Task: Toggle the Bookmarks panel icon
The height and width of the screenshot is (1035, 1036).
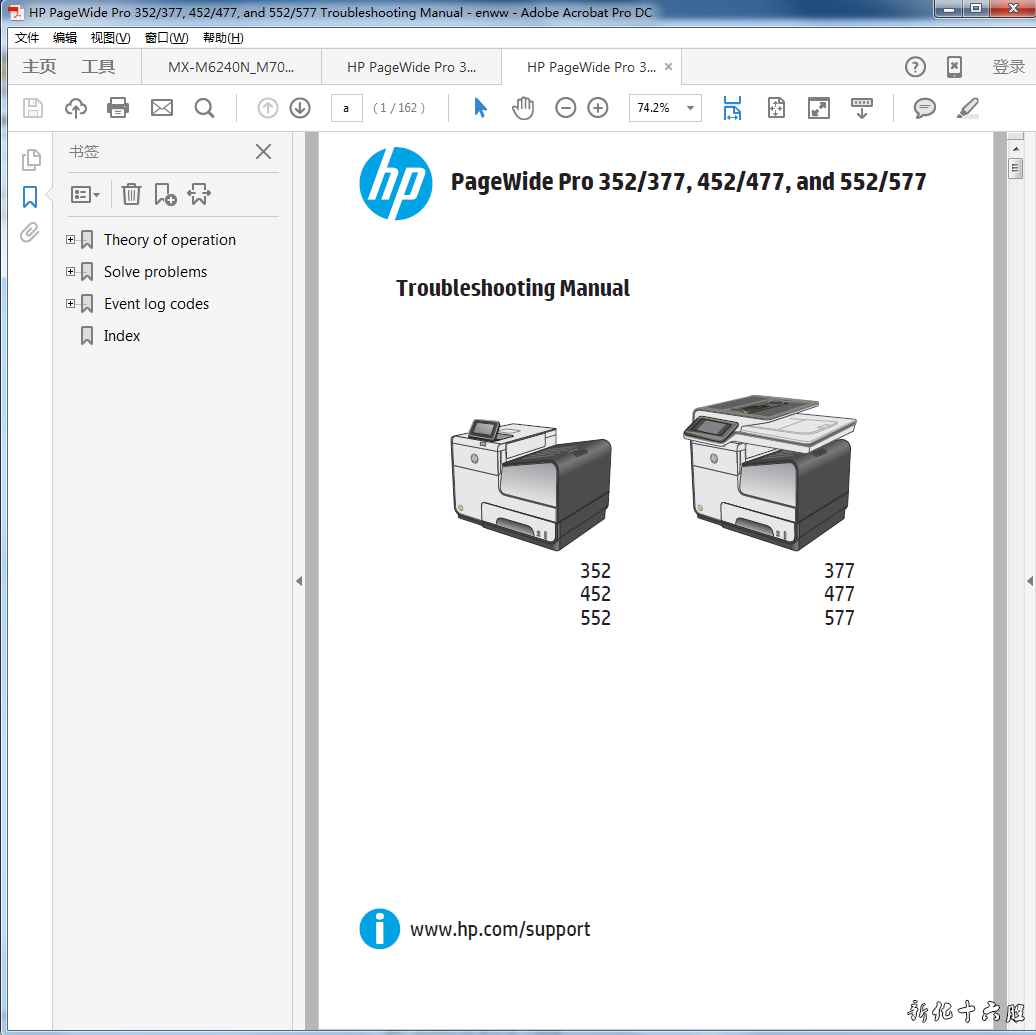Action: point(30,196)
